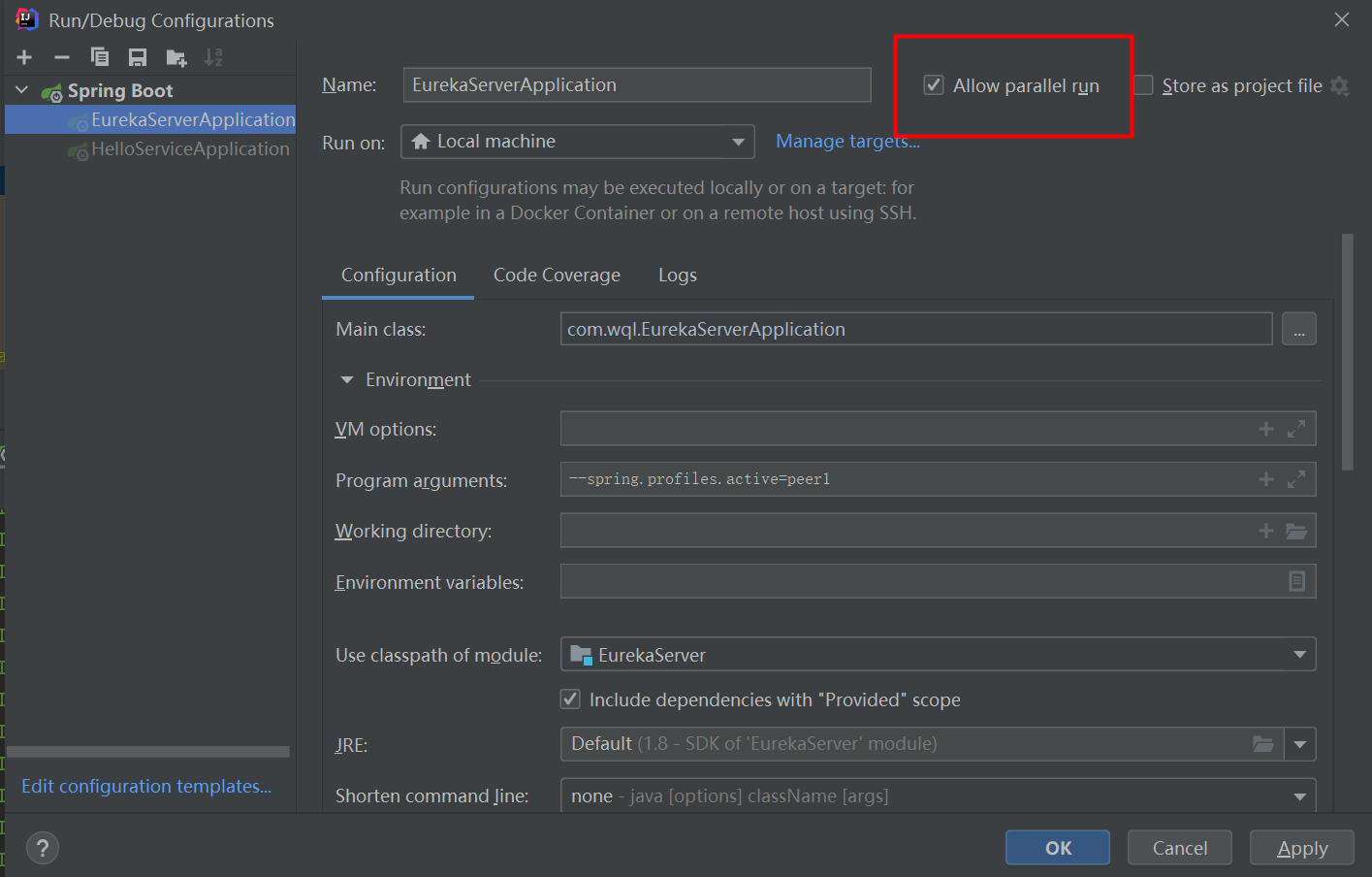This screenshot has width=1372, height=877.
Task: Save configuration using the disk icon
Action: point(138,58)
